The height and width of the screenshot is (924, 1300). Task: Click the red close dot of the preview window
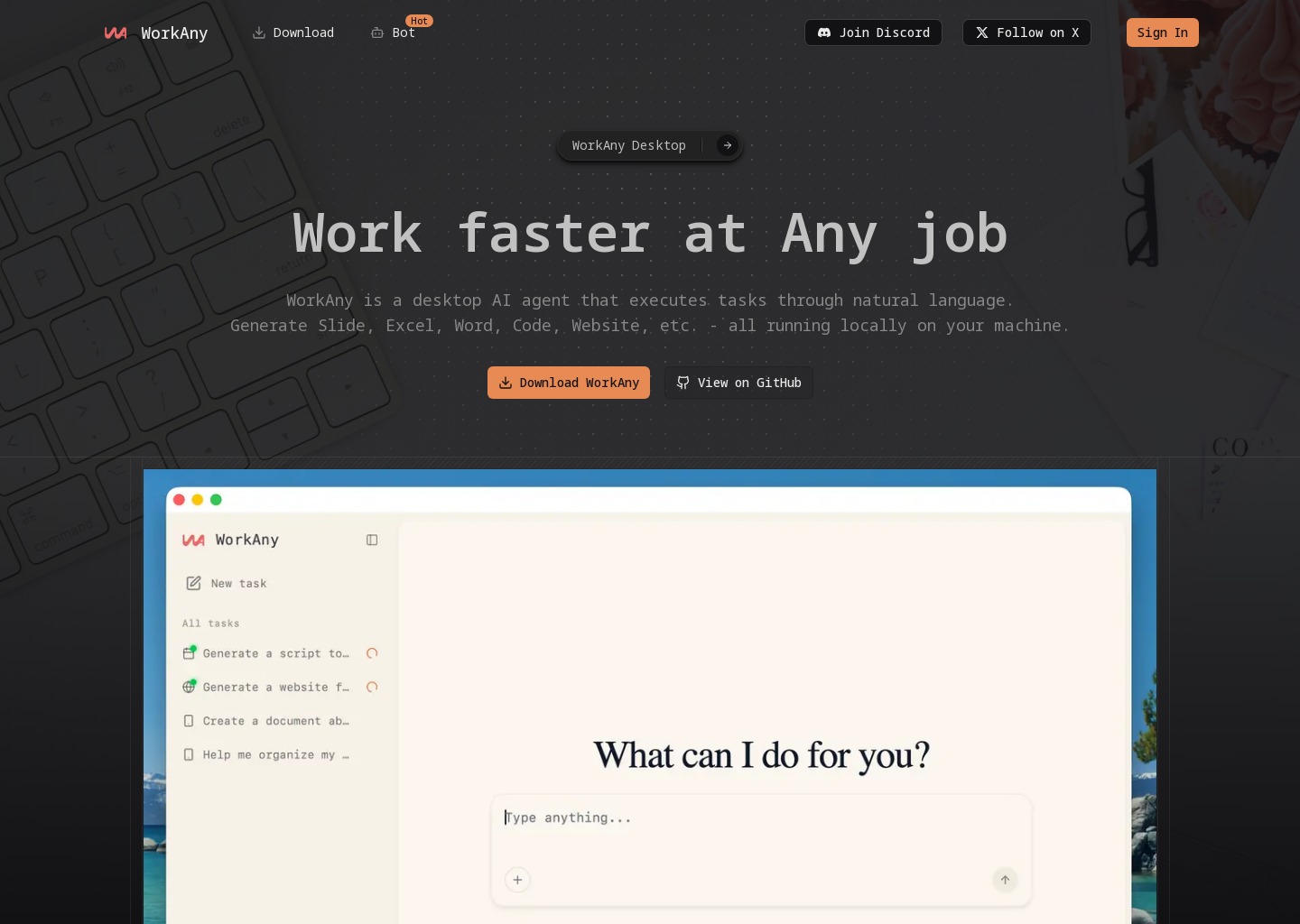click(x=179, y=500)
